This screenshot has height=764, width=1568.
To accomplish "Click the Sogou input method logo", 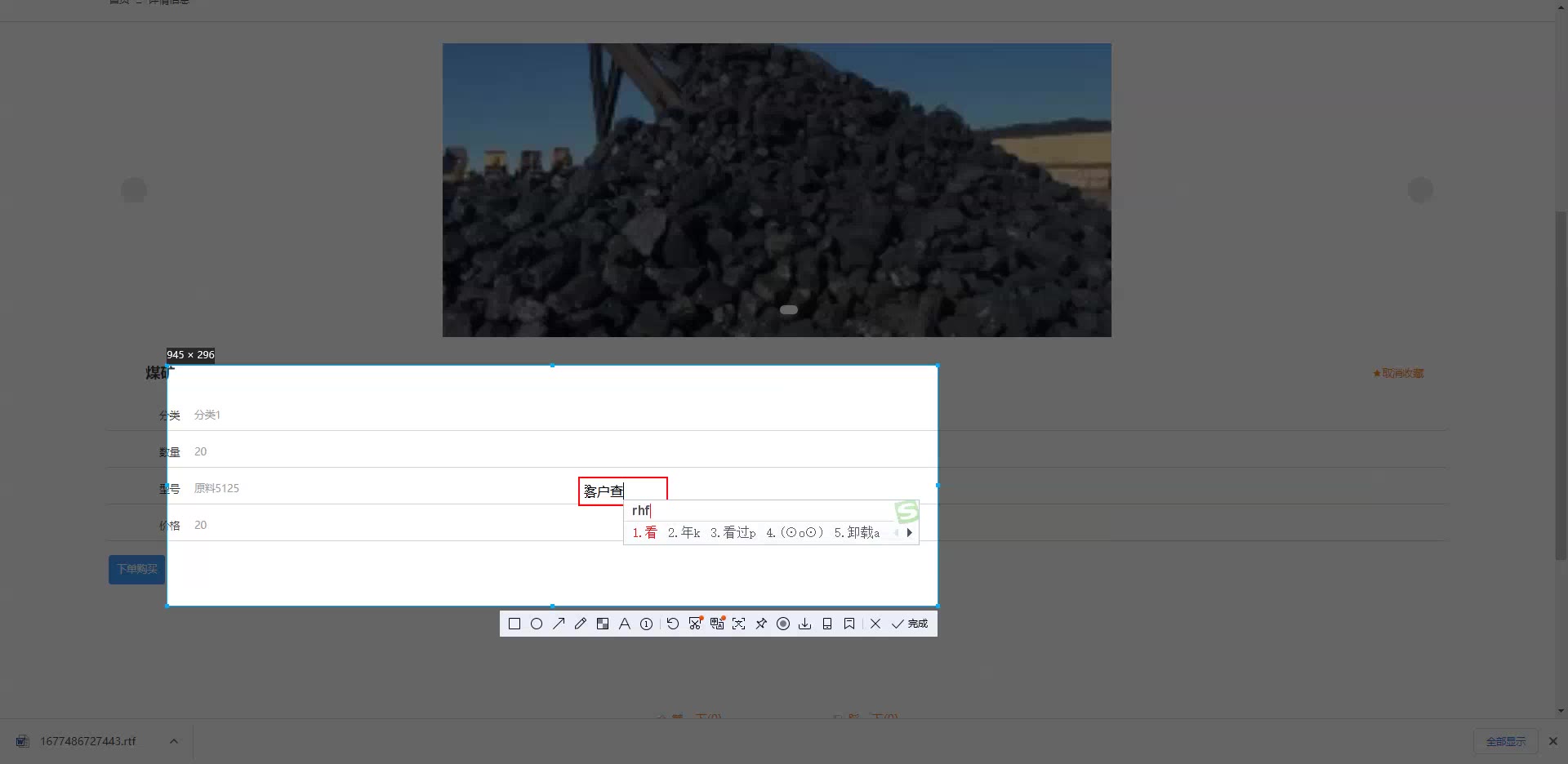I will [906, 512].
